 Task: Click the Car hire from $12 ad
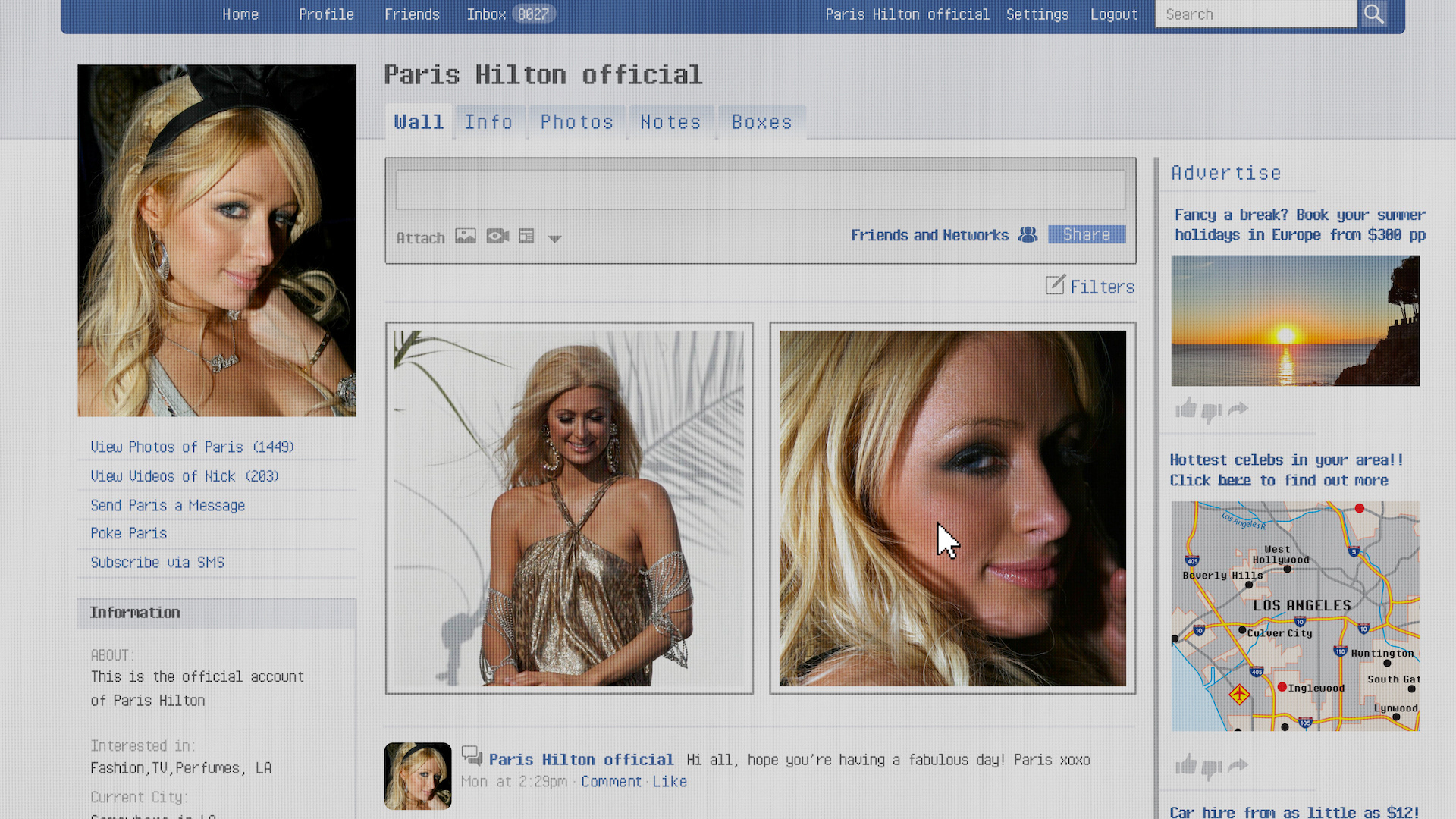1294,811
